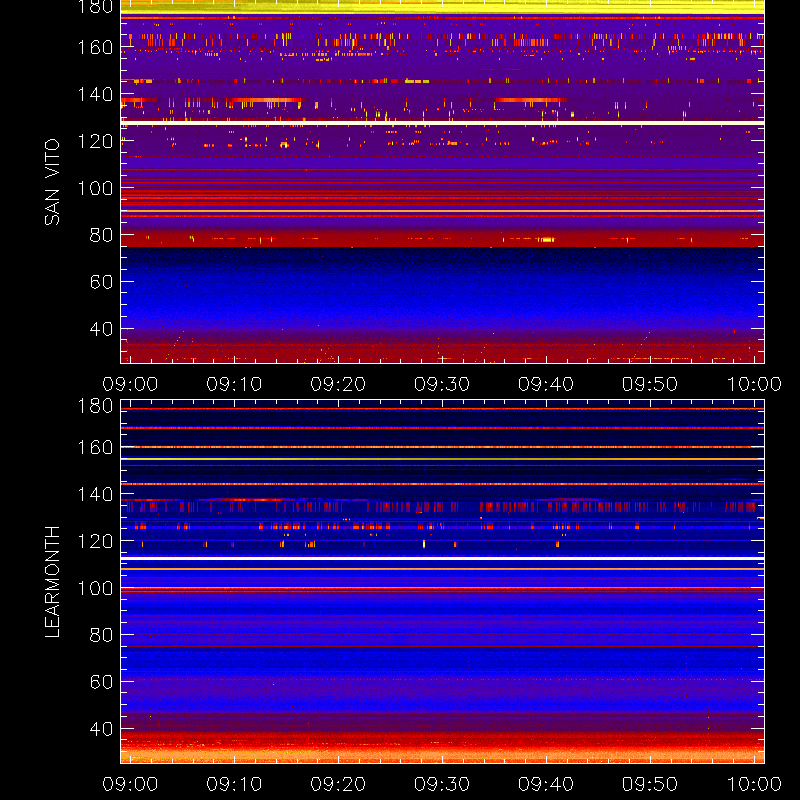Click 09:20 time label under Learmonth plot
This screenshot has width=800, height=800.
(x=338, y=784)
